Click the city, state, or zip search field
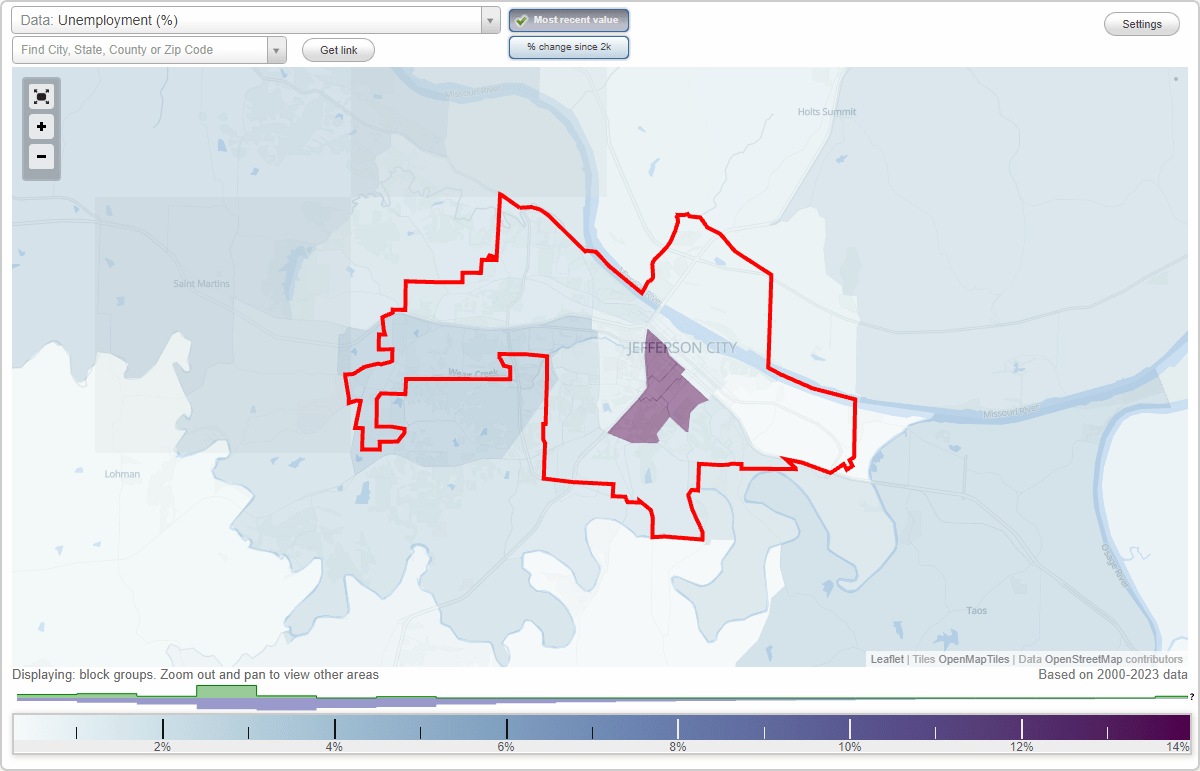Screen dimensions: 1200x771 tap(140, 49)
